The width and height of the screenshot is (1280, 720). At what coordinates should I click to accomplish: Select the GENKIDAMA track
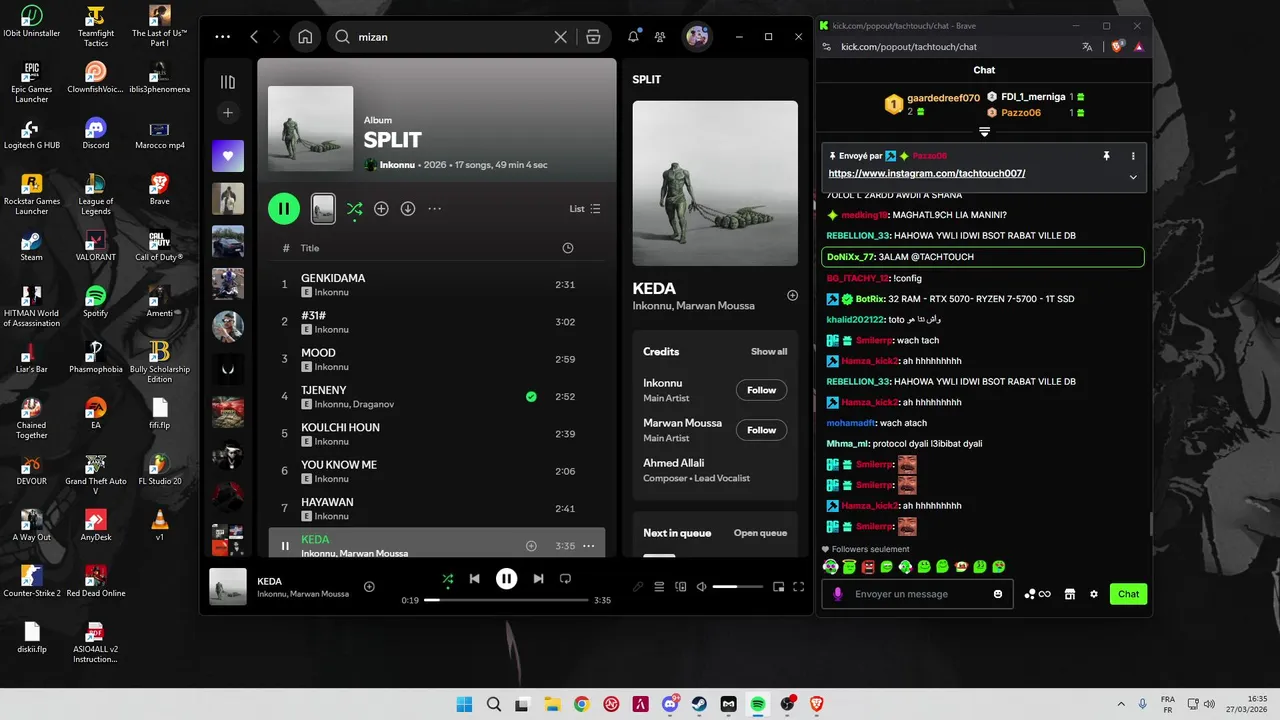437,284
